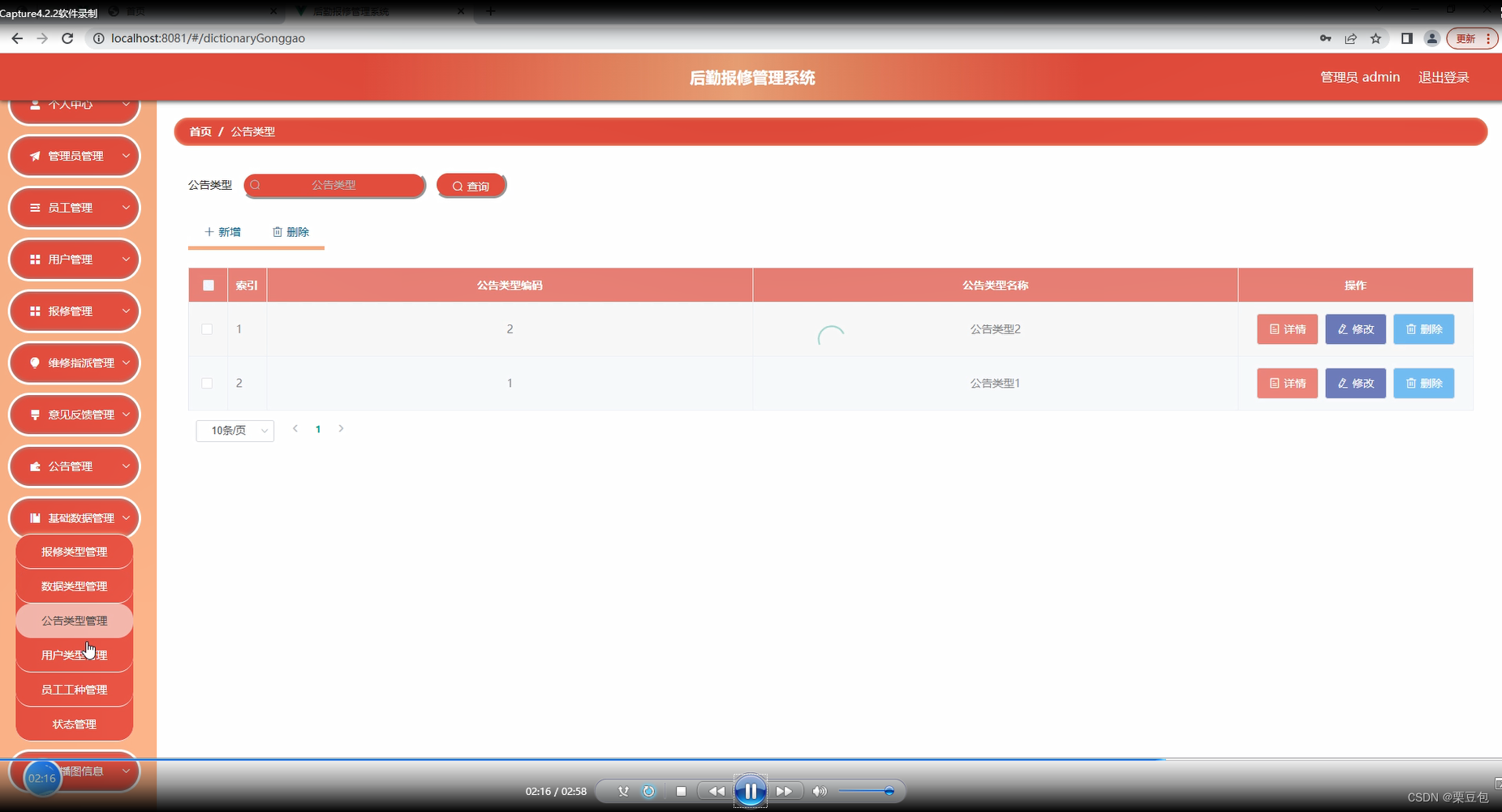Expand the 管理员管理 sidebar menu

click(x=75, y=156)
